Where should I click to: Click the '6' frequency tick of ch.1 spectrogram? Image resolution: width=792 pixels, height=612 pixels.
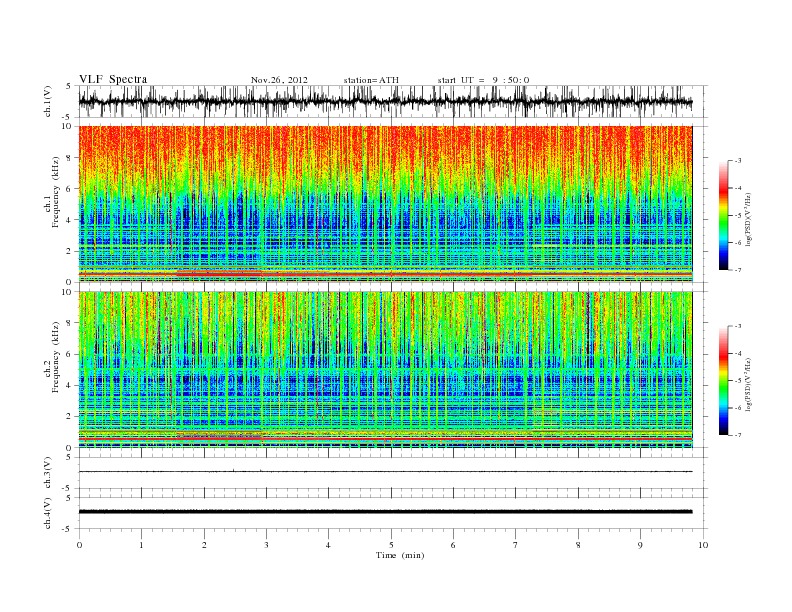(70, 189)
